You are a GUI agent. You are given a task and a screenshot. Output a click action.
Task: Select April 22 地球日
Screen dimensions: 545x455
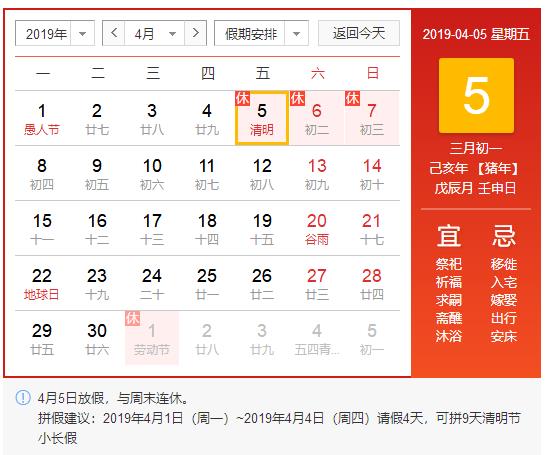click(42, 283)
